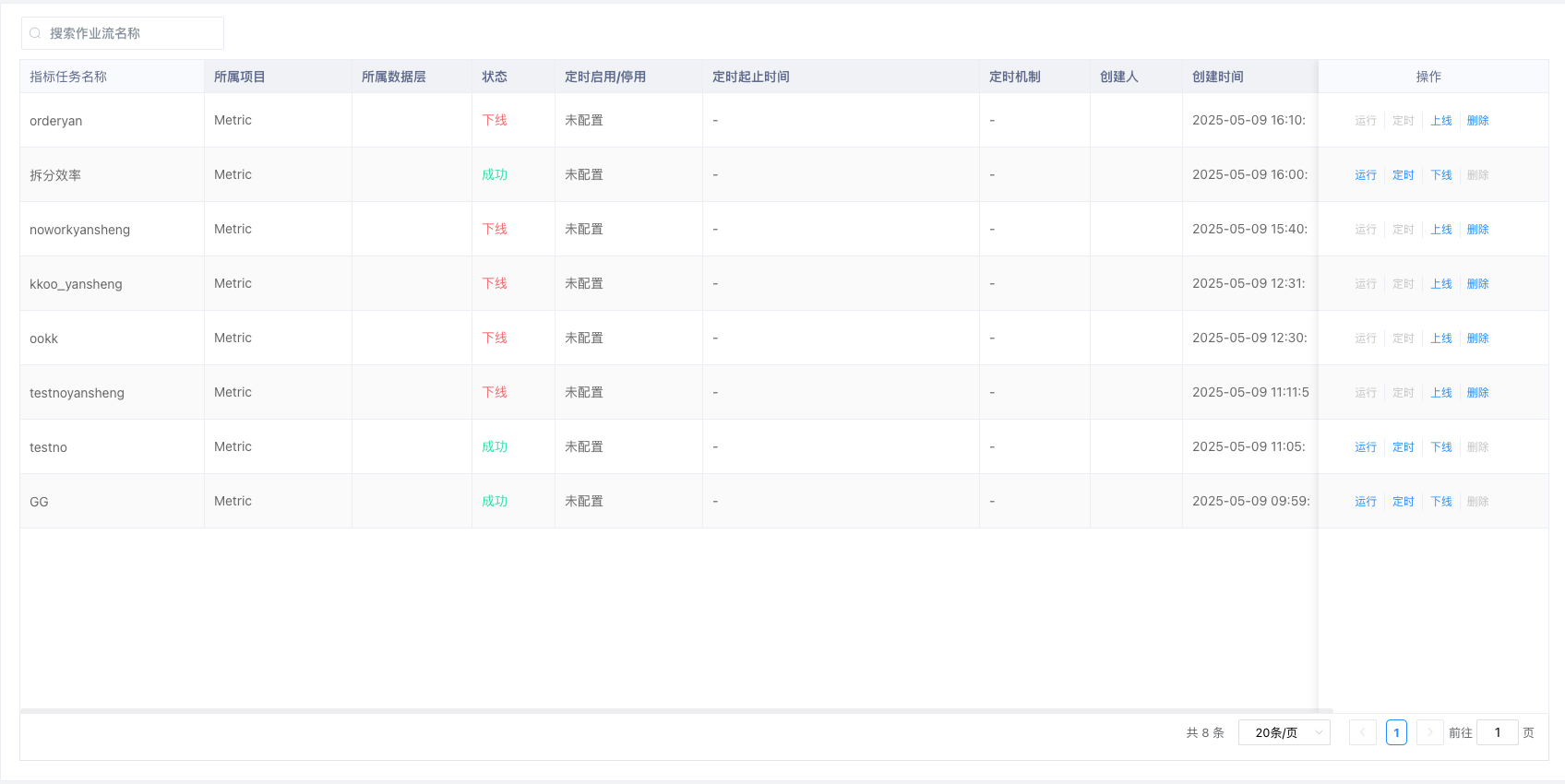This screenshot has height=784, width=1565.
Task: Click the jump-to page number field
Action: [x=1498, y=732]
